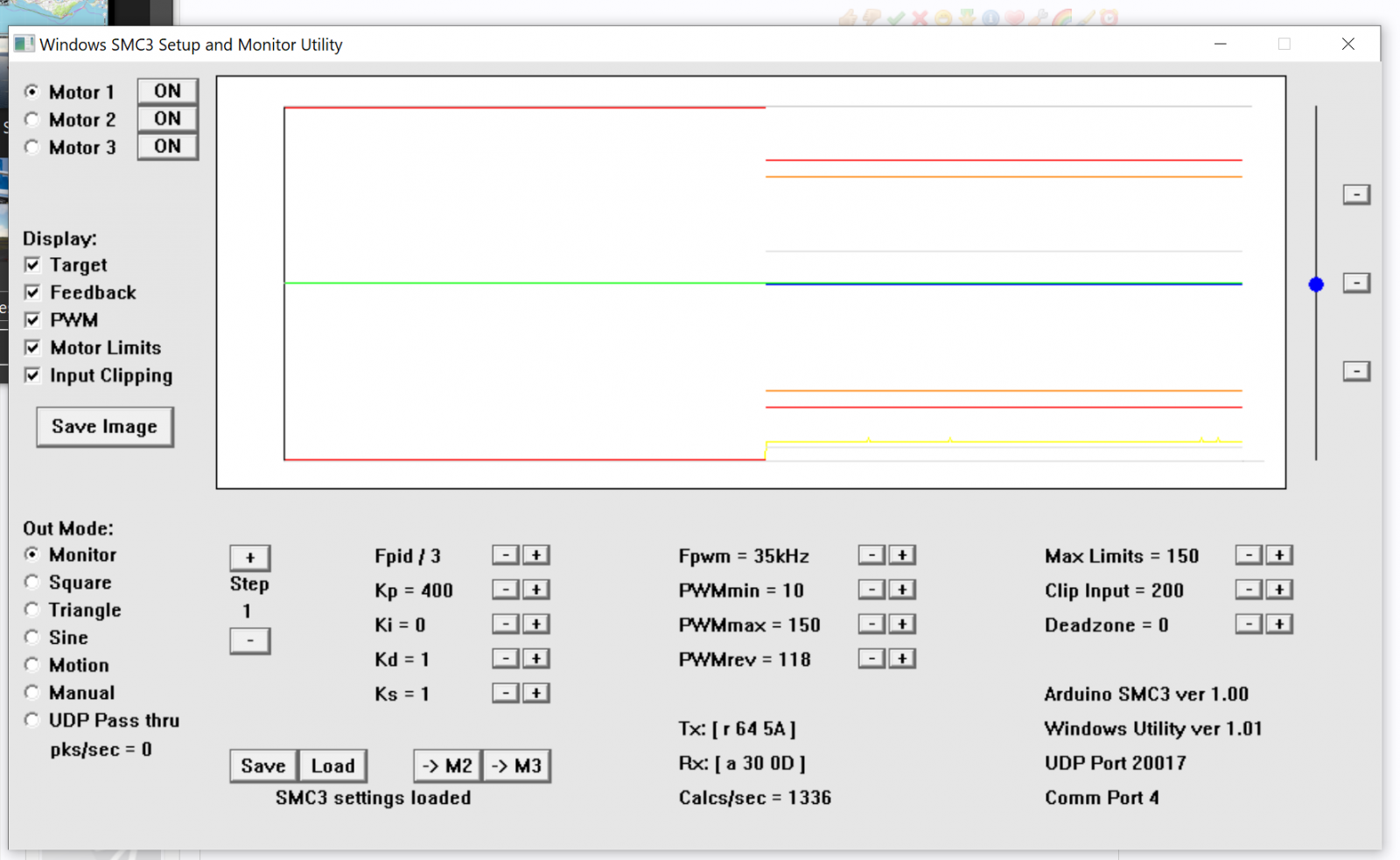Uncheck the Feedback display checkbox
Image resolution: width=1400 pixels, height=860 pixels.
pyautogui.click(x=32, y=292)
